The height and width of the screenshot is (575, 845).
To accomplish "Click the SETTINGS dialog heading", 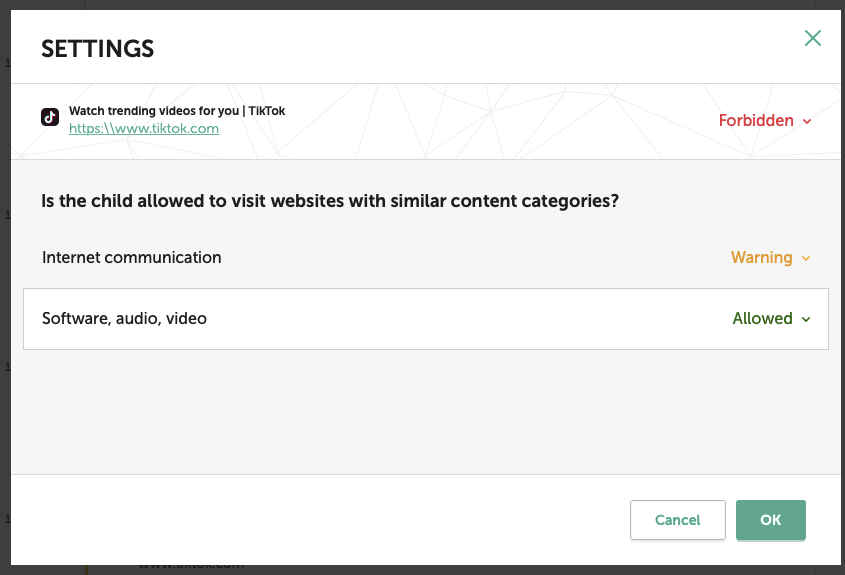I will pyautogui.click(x=98, y=48).
